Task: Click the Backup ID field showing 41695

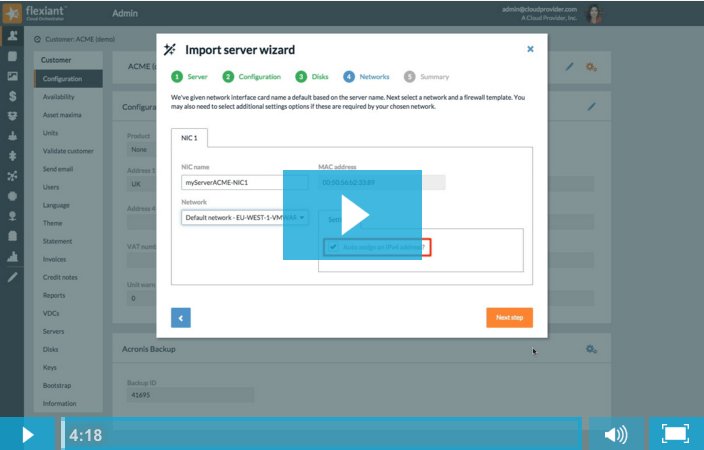Action: 190,395
